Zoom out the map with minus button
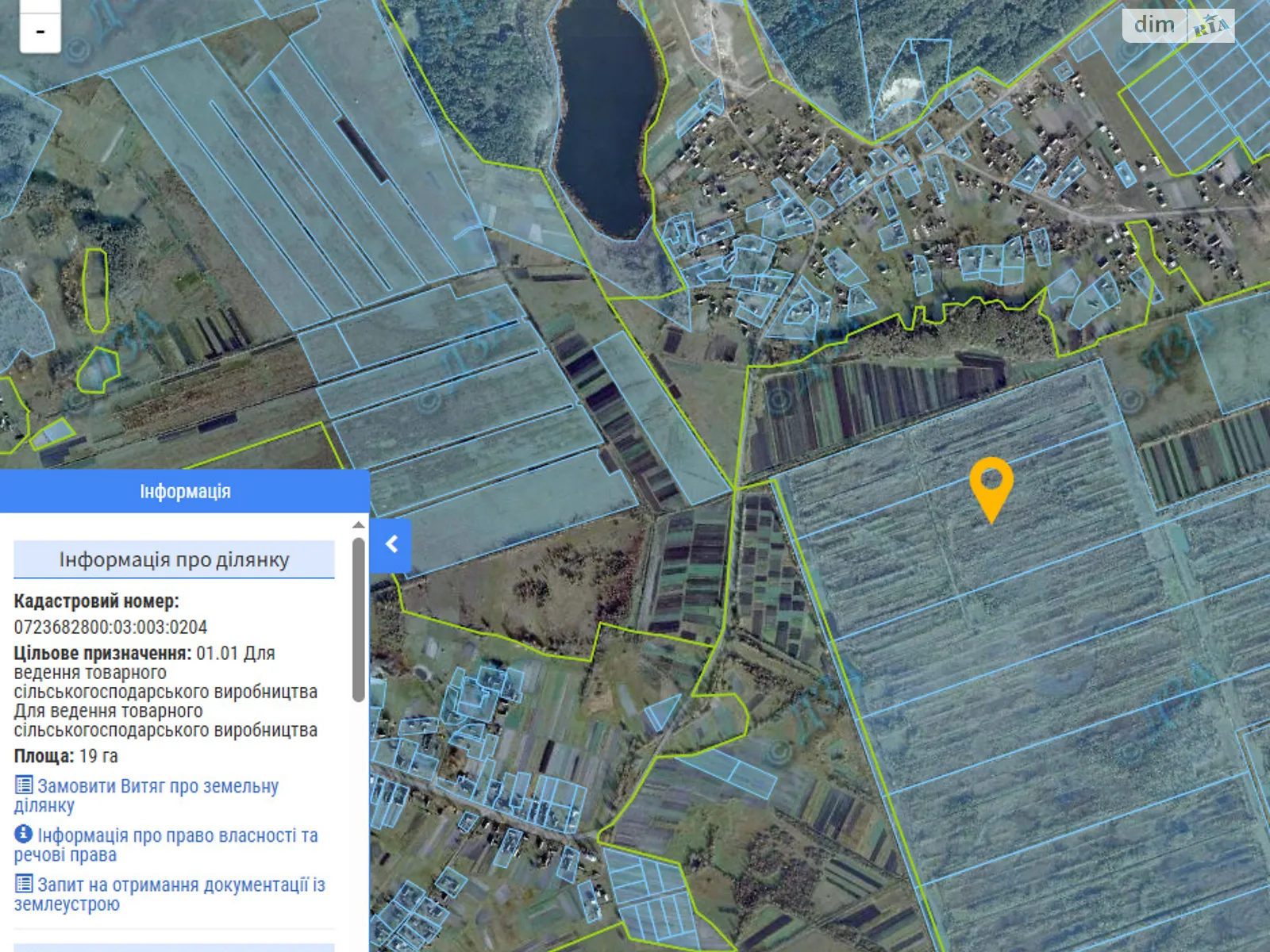The width and height of the screenshot is (1270, 952). [x=40, y=32]
